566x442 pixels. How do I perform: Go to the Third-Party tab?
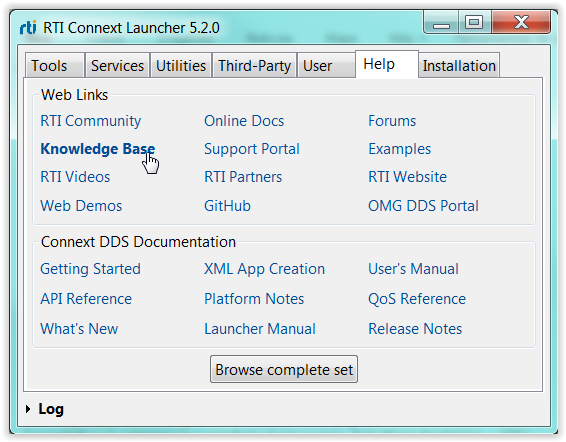[254, 65]
